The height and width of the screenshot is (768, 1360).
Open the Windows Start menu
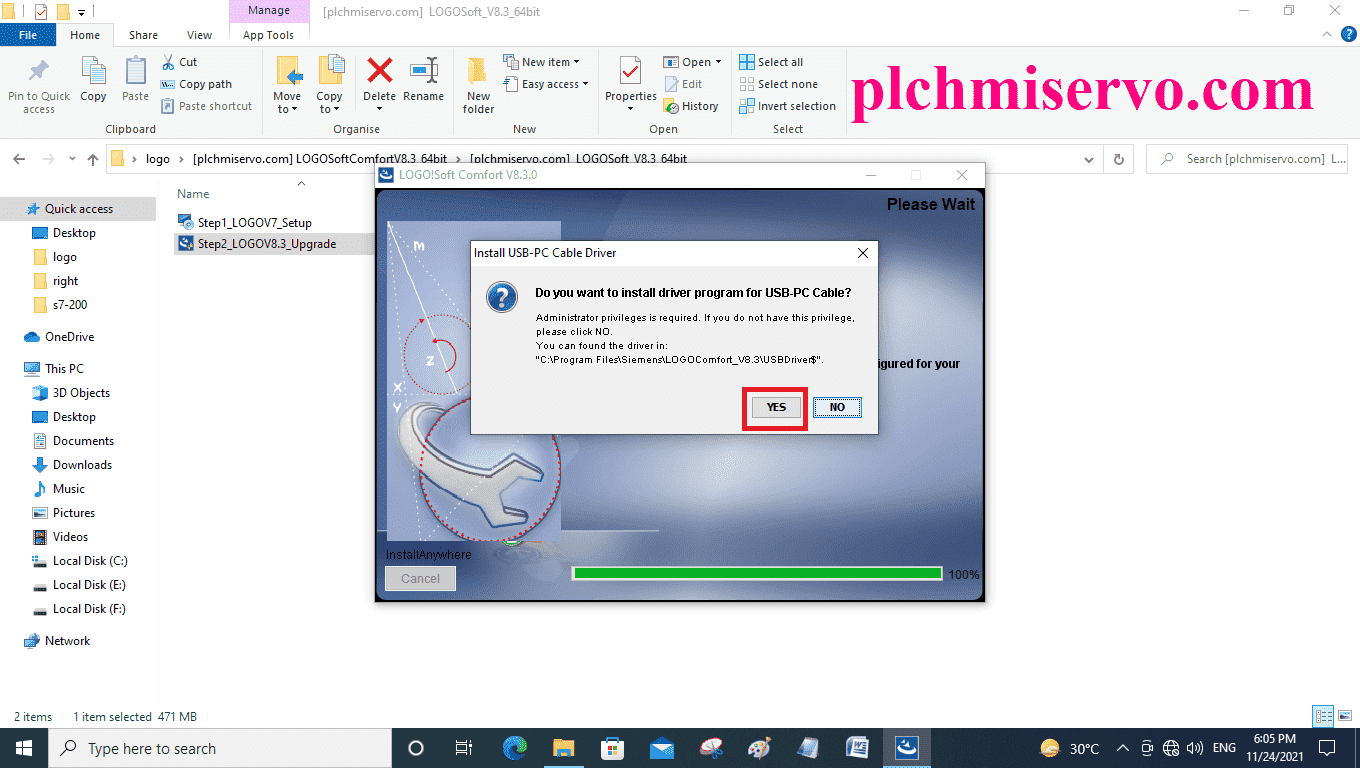[x=24, y=748]
